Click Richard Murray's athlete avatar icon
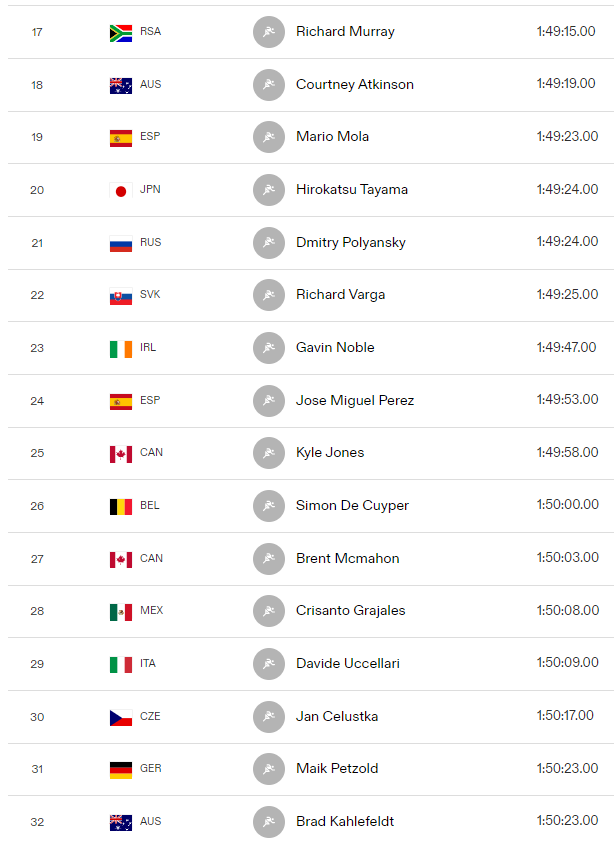 [x=268, y=32]
